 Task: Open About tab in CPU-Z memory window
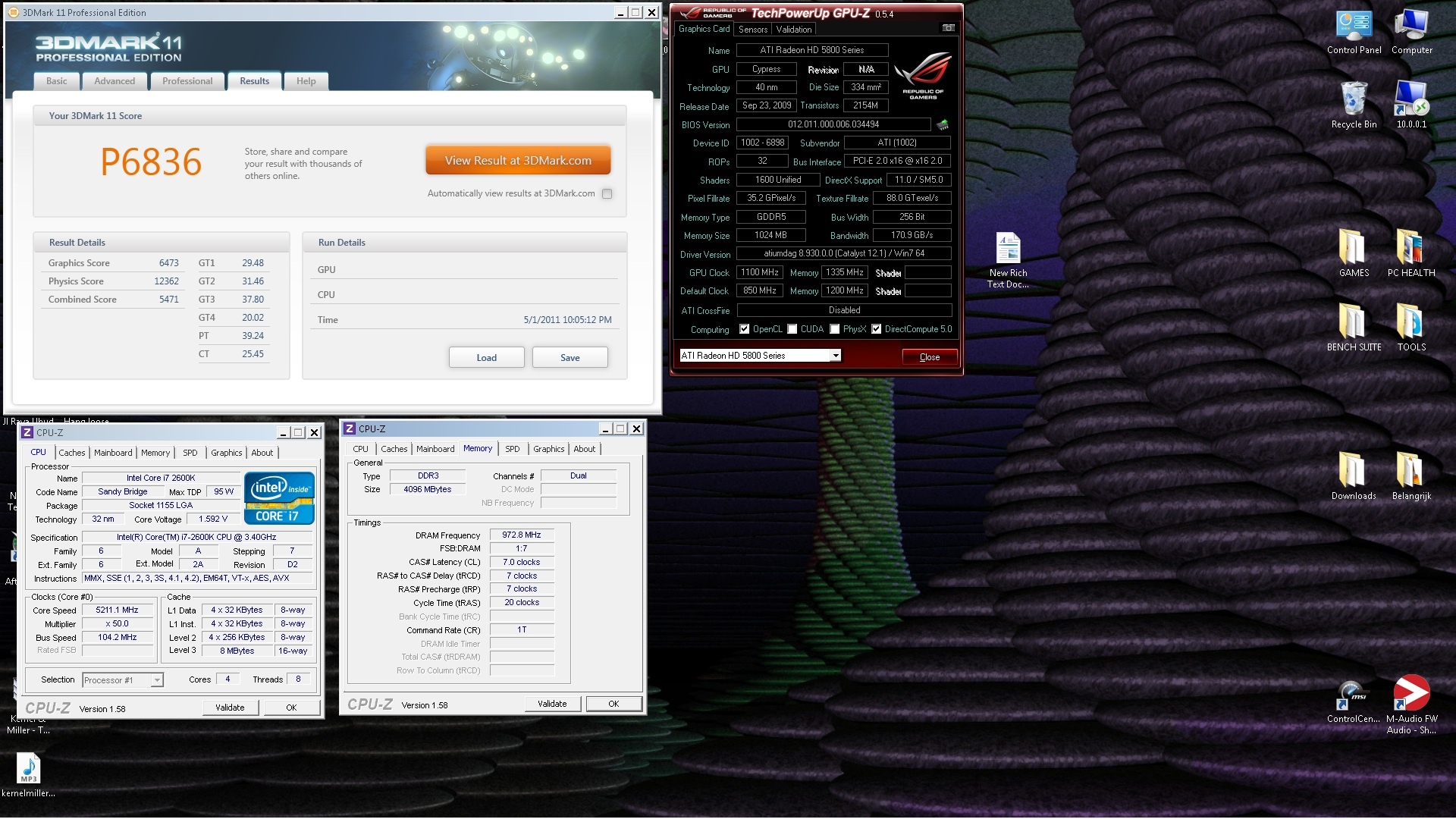(x=584, y=449)
